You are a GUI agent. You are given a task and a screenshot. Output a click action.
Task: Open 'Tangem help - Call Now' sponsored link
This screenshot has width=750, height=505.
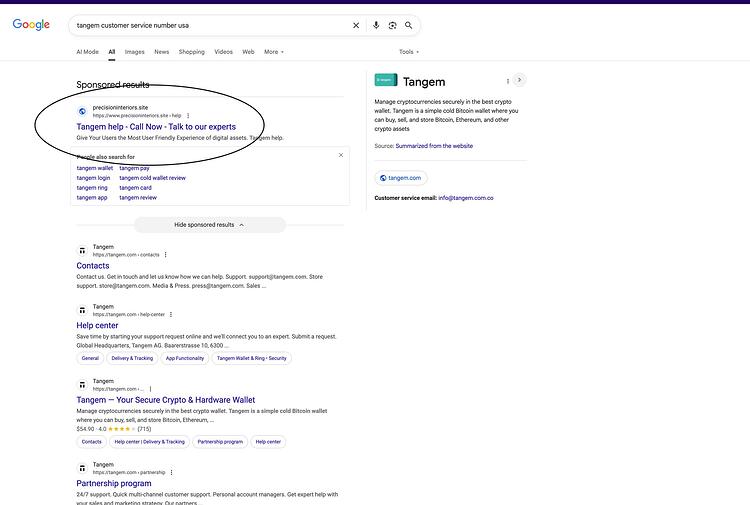pos(156,127)
